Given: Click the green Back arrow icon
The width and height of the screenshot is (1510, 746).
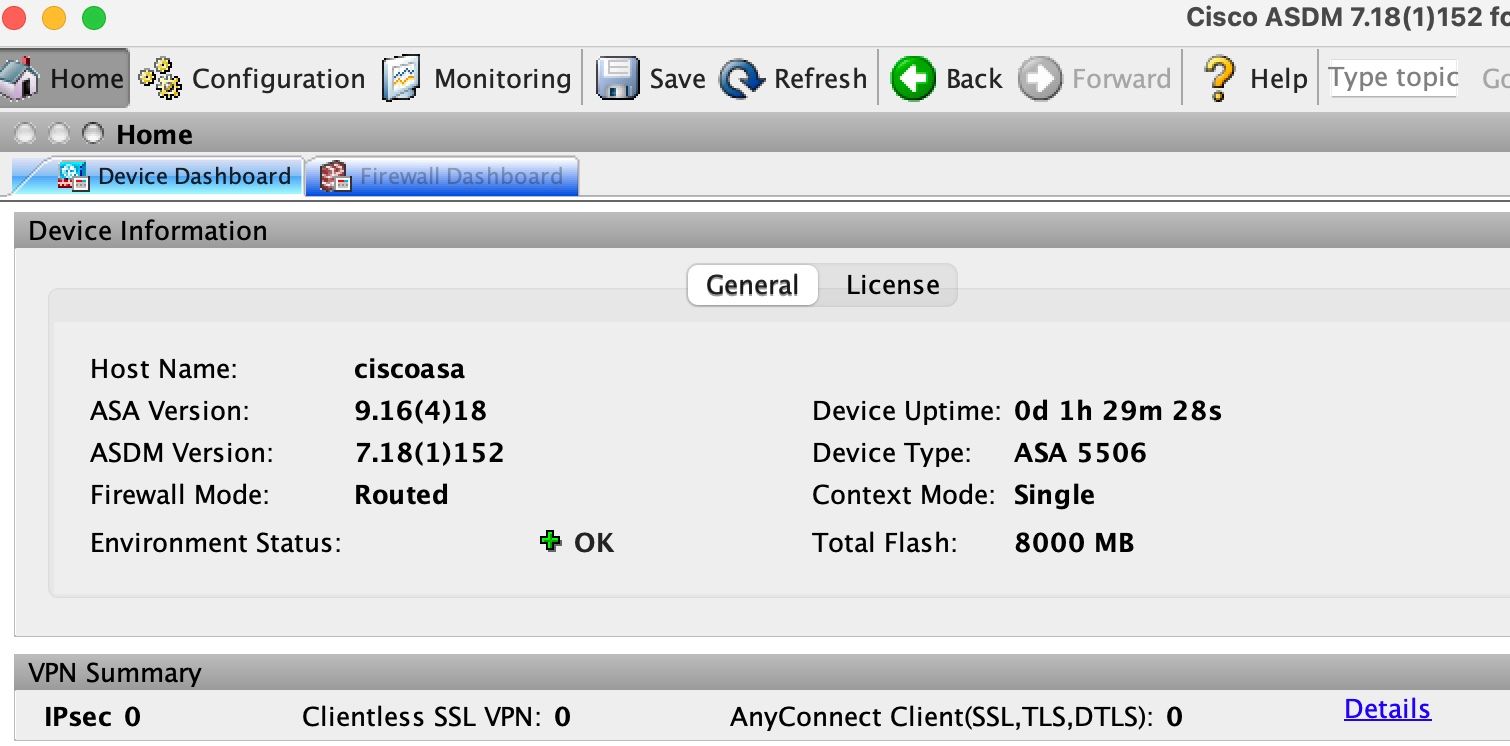Looking at the screenshot, I should click(912, 78).
